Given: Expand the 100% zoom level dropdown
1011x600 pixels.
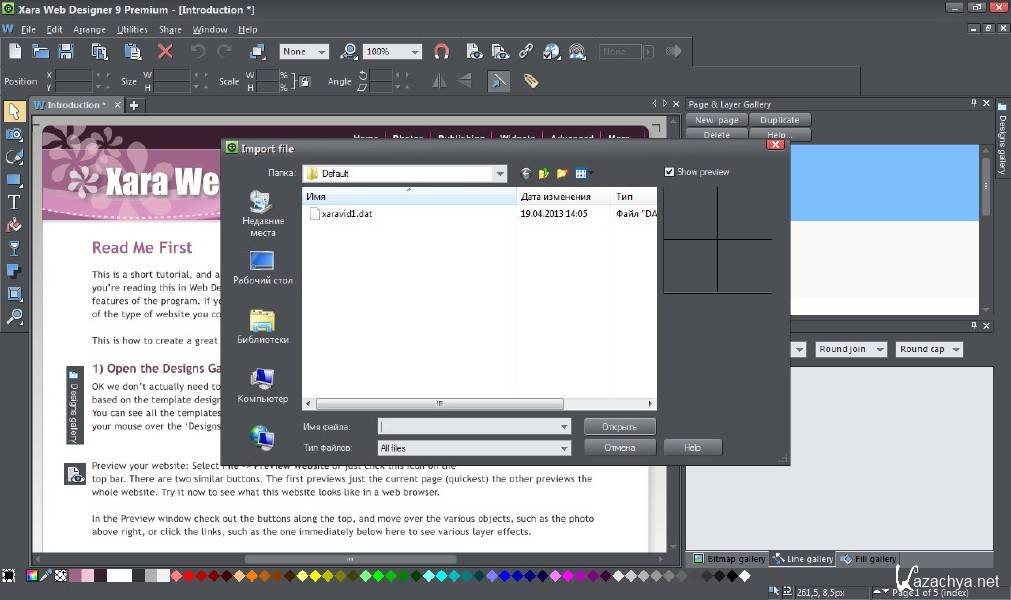Looking at the screenshot, I should pos(414,52).
